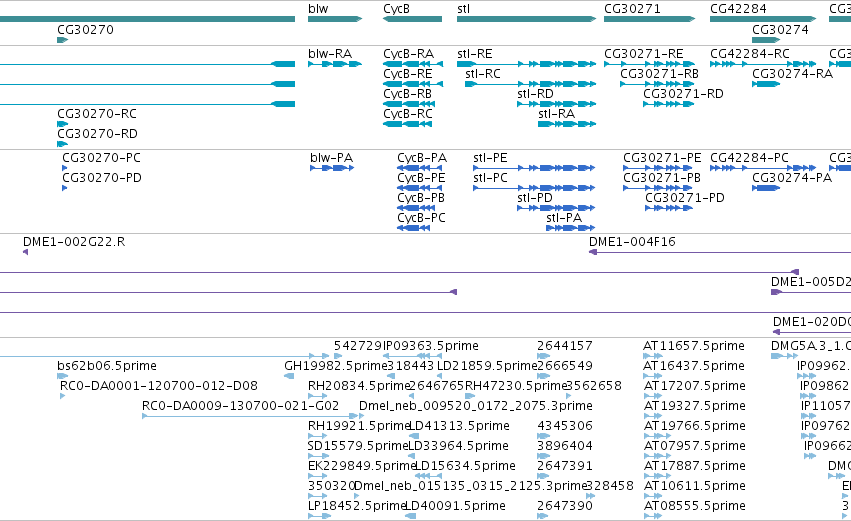Open transcript label CycB-RB
The image size is (851, 521).
coord(408,94)
